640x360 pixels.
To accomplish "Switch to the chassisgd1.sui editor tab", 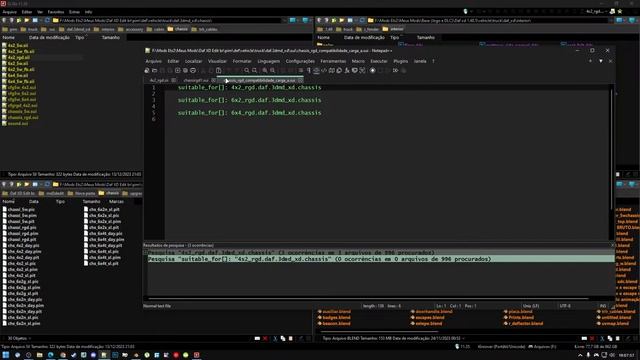I will coord(196,80).
